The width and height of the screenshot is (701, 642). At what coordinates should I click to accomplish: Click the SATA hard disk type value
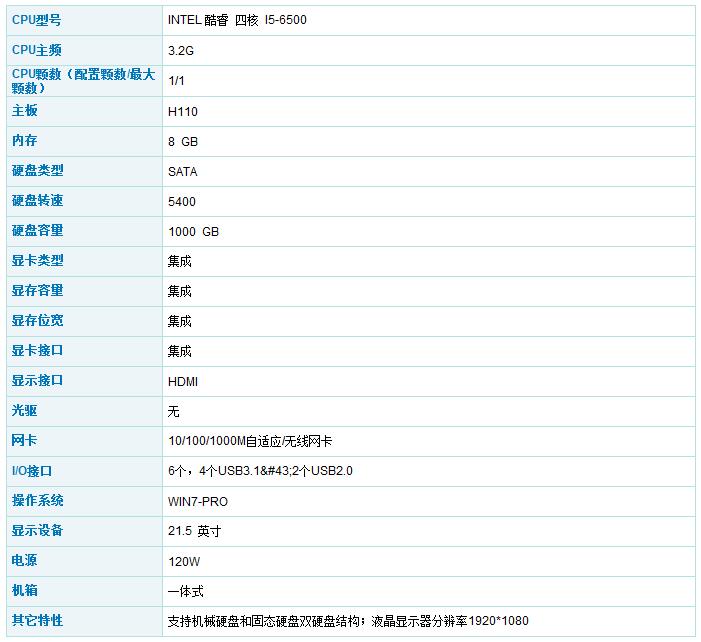point(183,172)
